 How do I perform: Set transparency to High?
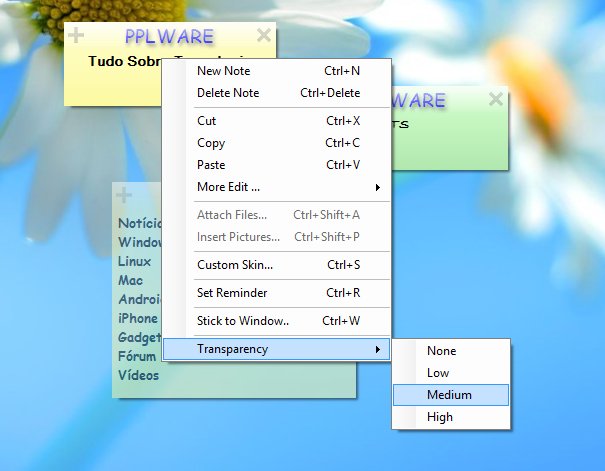tap(440, 417)
